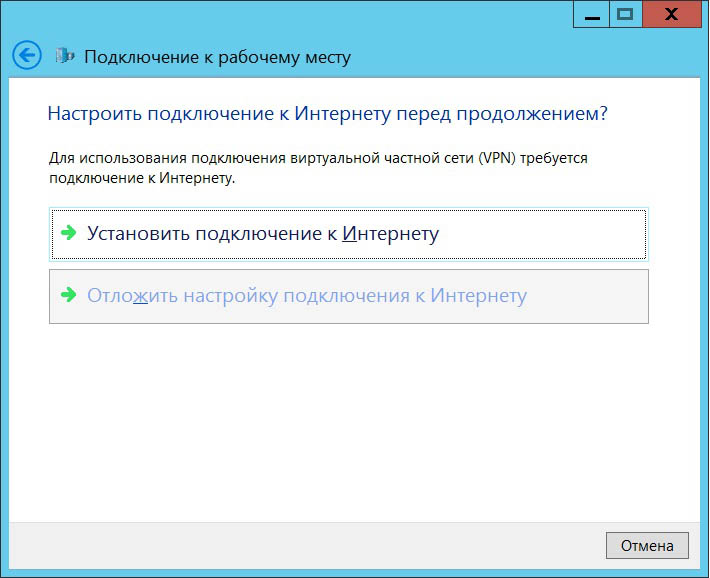Click the blue back arrow button
The image size is (710, 578).
[27, 55]
